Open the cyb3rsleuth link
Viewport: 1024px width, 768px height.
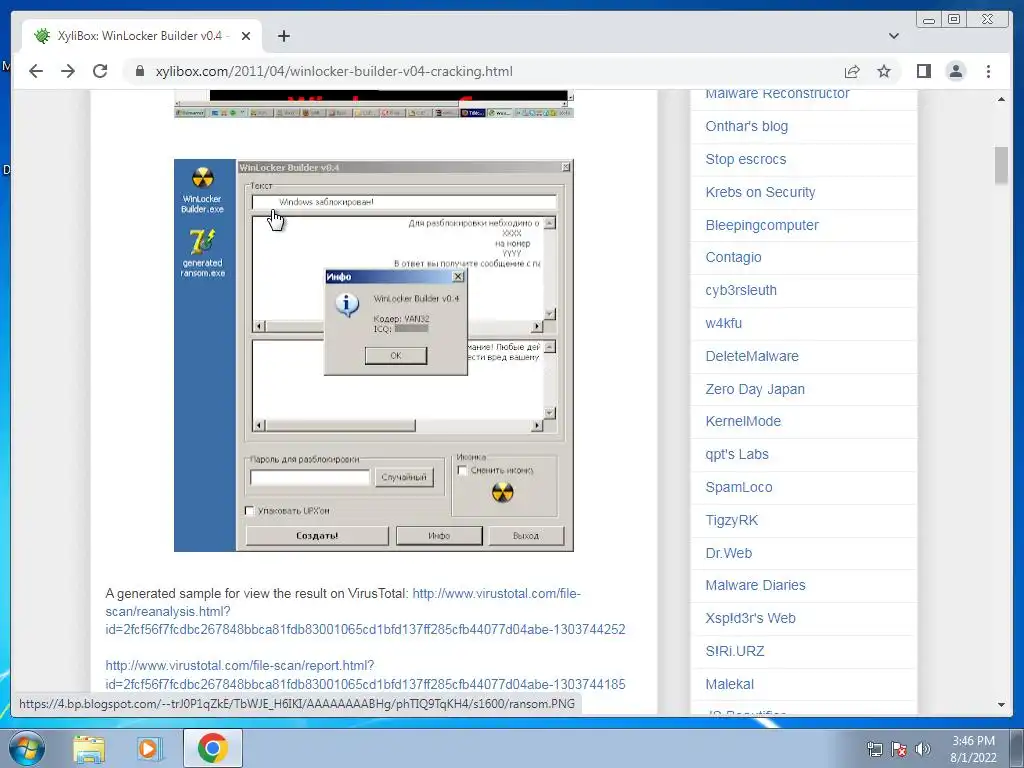(741, 290)
